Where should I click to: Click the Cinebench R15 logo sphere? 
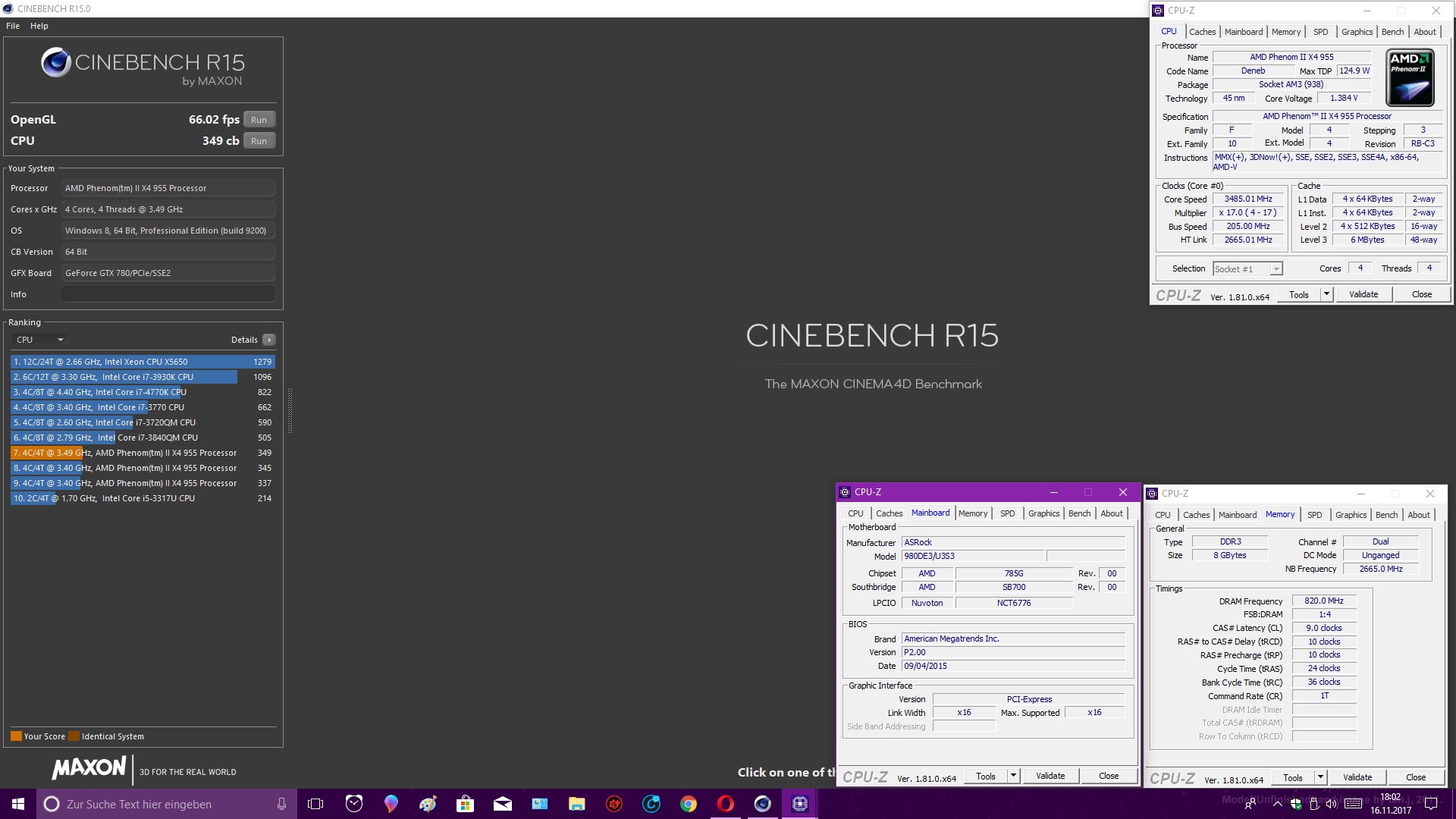click(56, 62)
